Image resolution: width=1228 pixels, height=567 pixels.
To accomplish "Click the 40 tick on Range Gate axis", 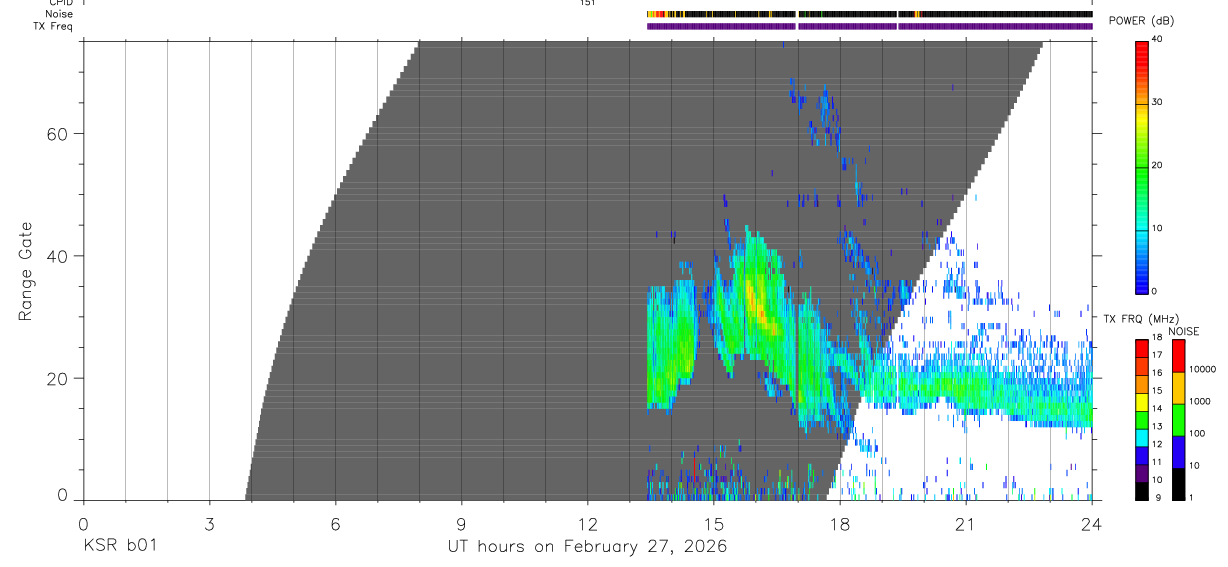I will 55,256.
